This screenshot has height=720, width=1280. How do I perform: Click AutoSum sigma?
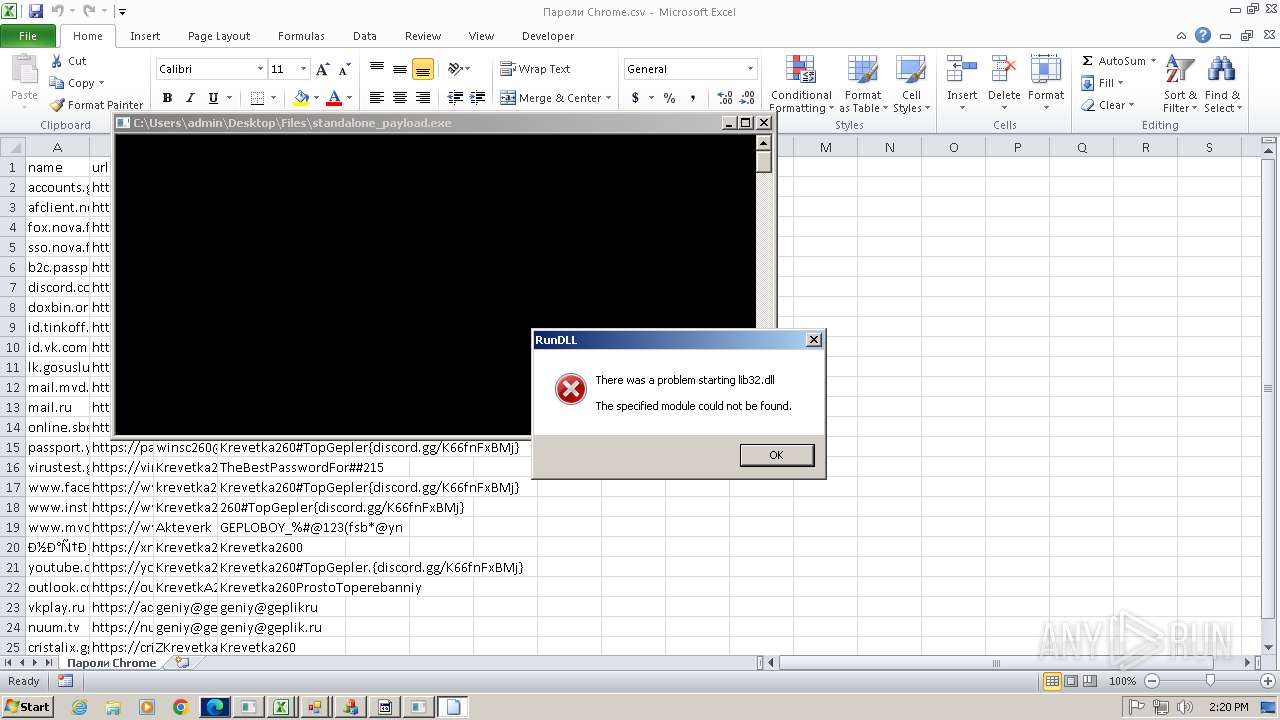(x=1088, y=61)
